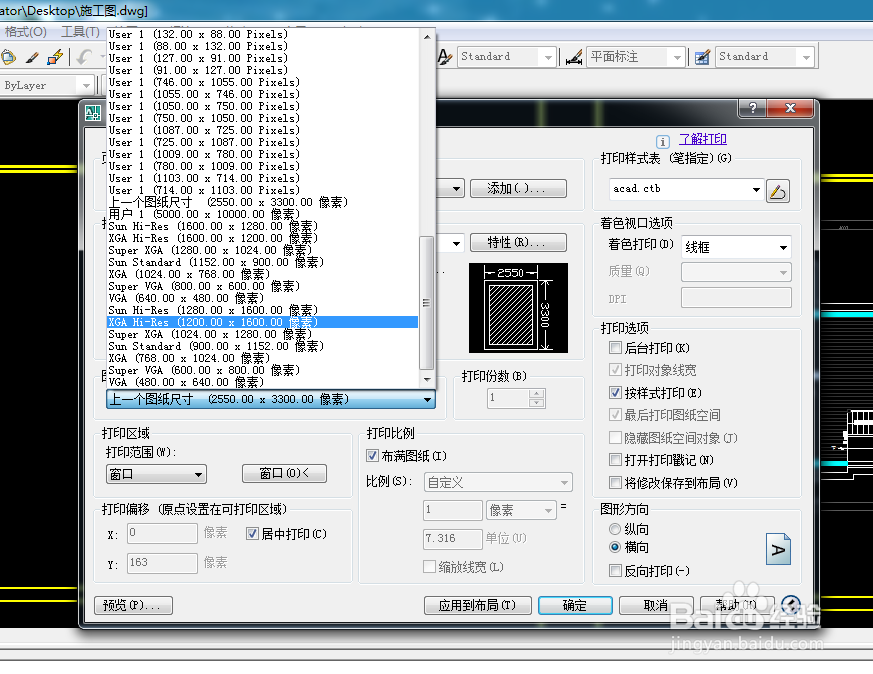
Task: Click the collapse dialog round arrow icon
Action: [x=791, y=604]
